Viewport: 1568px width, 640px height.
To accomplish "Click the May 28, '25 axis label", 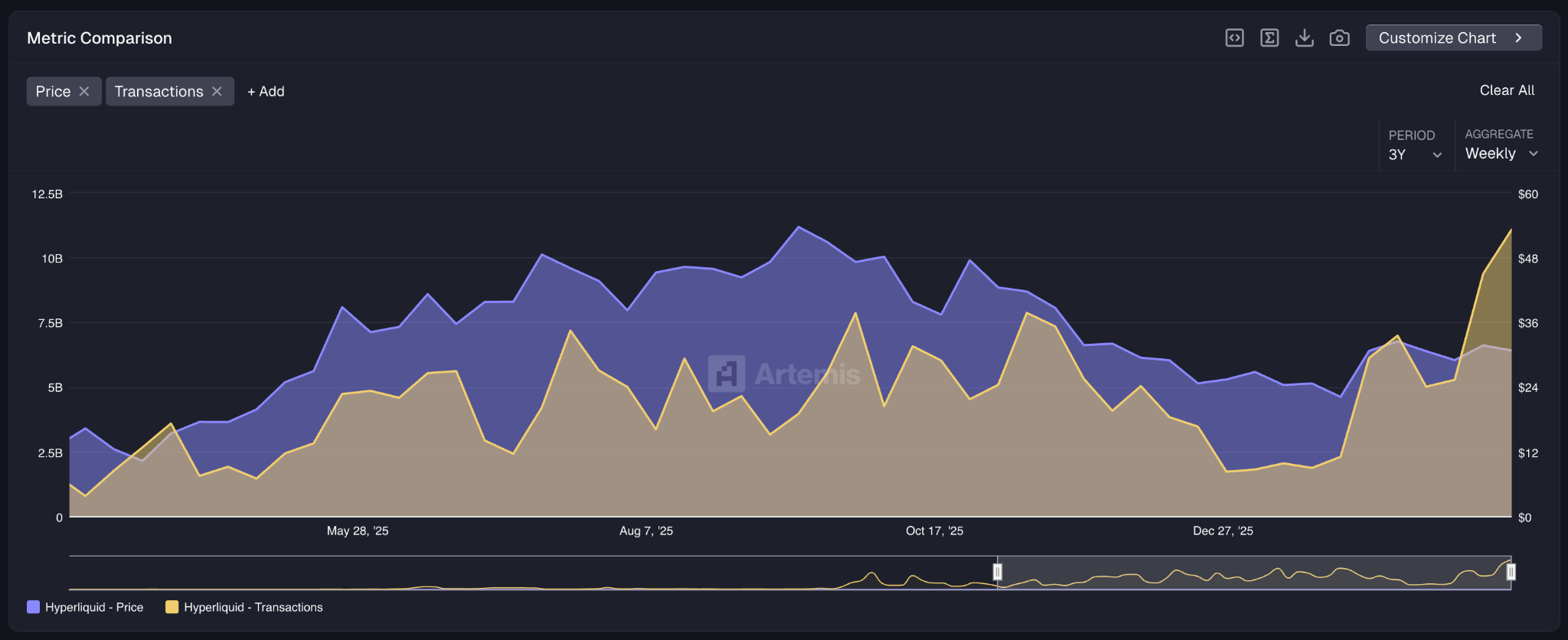I will tap(358, 531).
